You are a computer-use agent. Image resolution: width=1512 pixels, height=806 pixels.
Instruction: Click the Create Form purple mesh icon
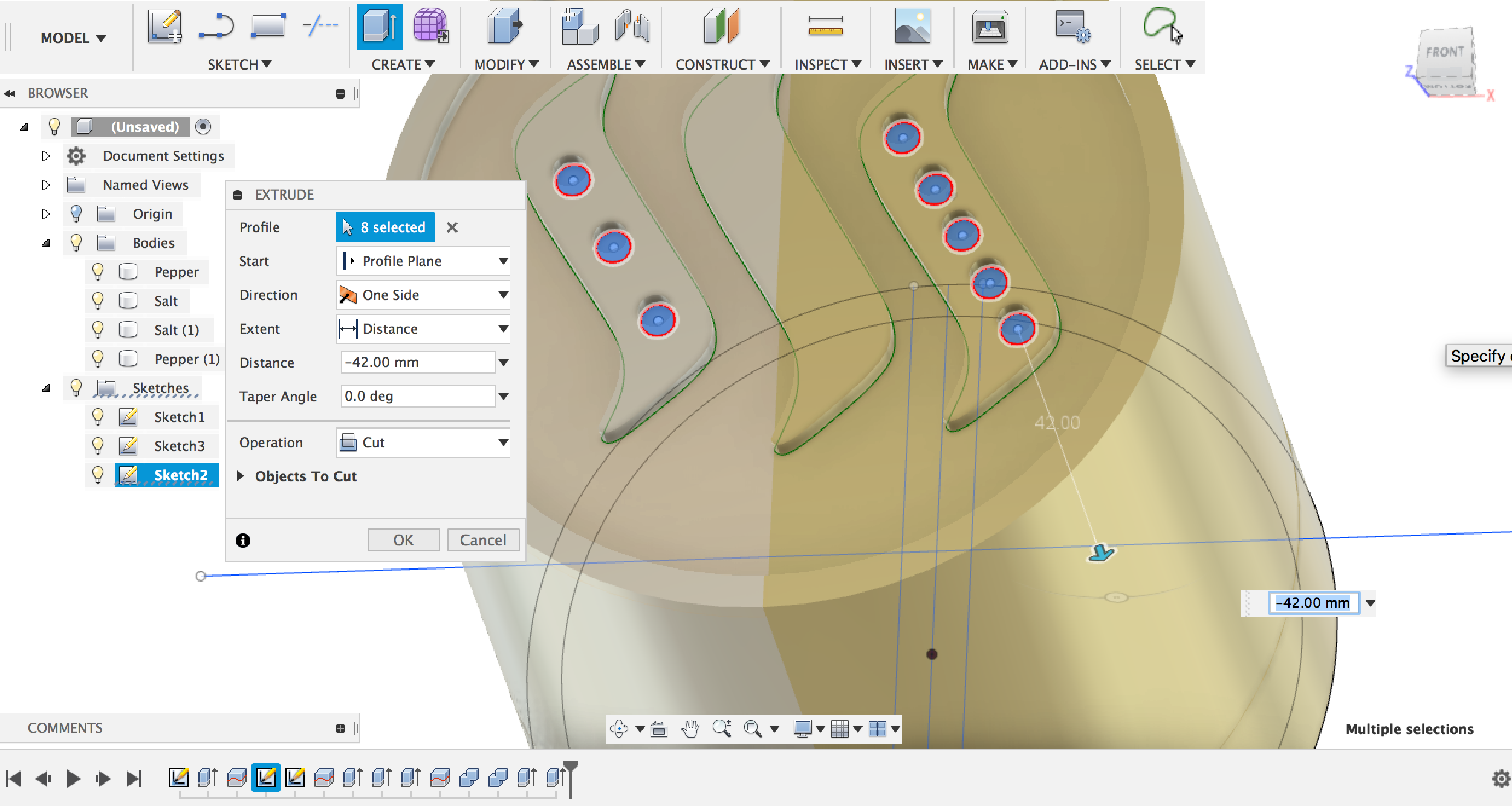tap(430, 26)
